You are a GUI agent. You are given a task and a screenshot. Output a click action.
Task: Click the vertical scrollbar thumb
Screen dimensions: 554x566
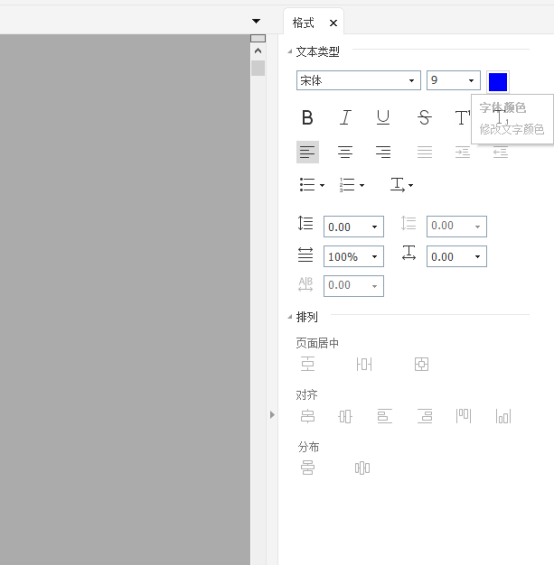coord(258,68)
